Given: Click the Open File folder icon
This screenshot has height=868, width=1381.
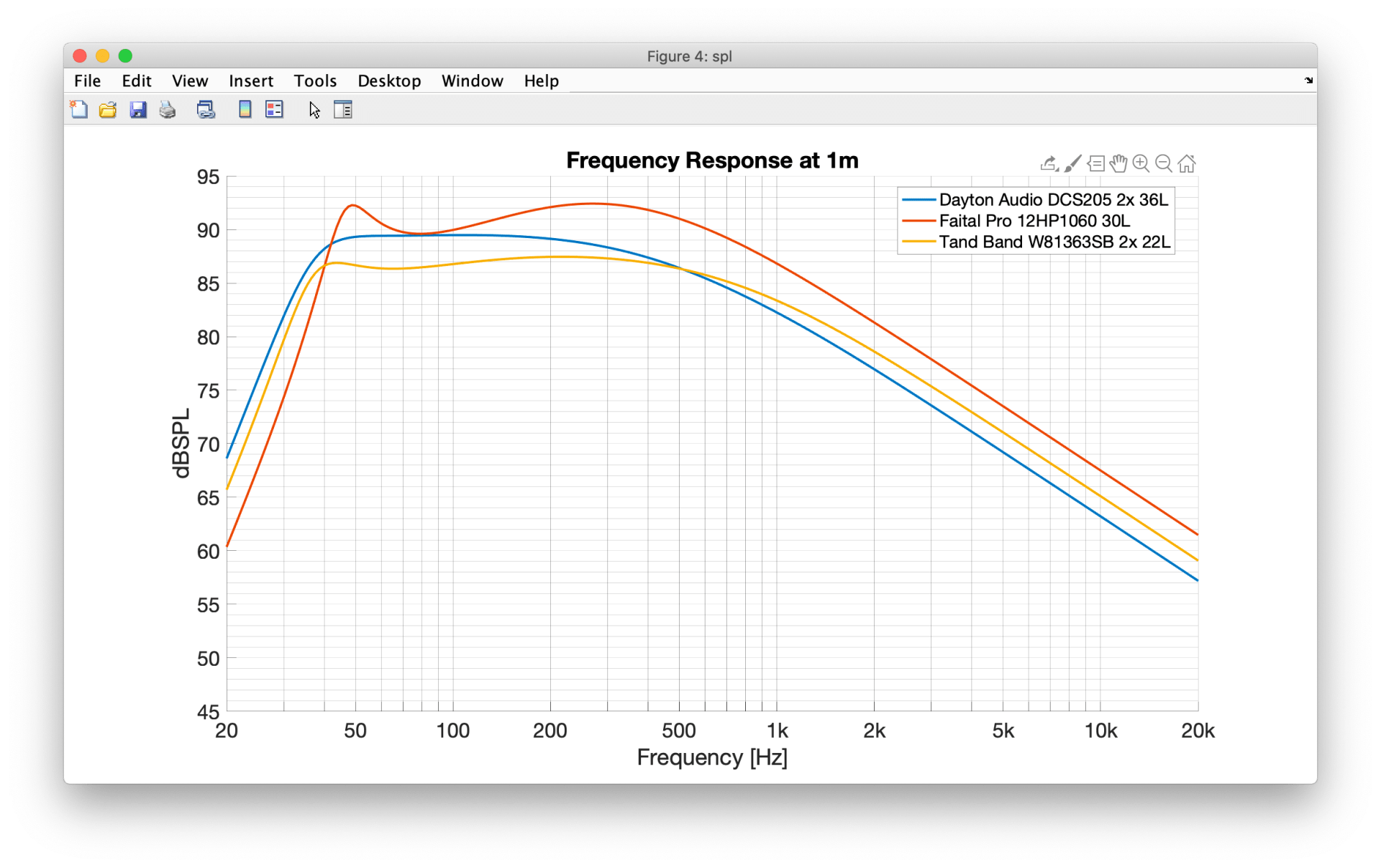Looking at the screenshot, I should pyautogui.click(x=108, y=109).
